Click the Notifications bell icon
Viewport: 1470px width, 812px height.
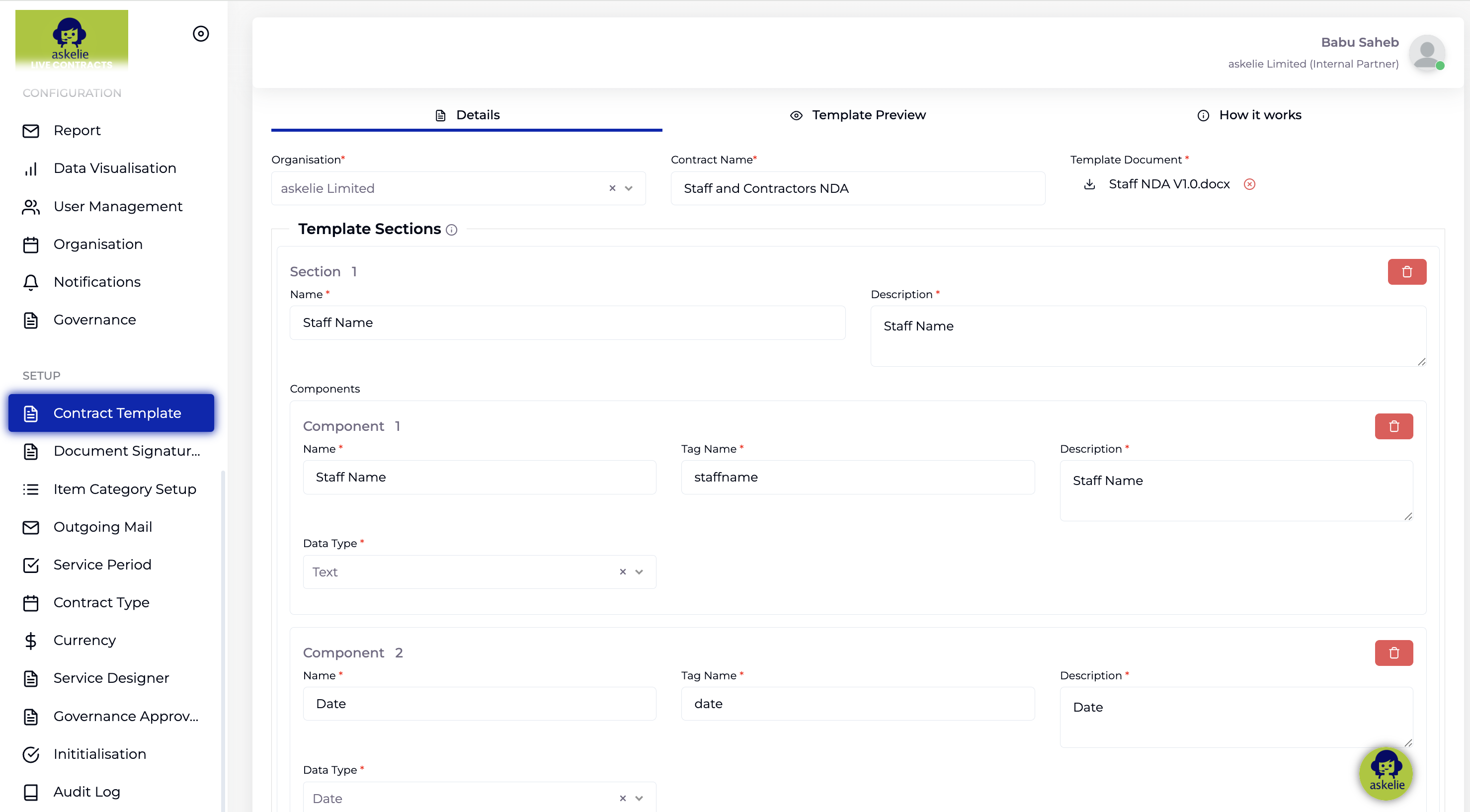31,282
